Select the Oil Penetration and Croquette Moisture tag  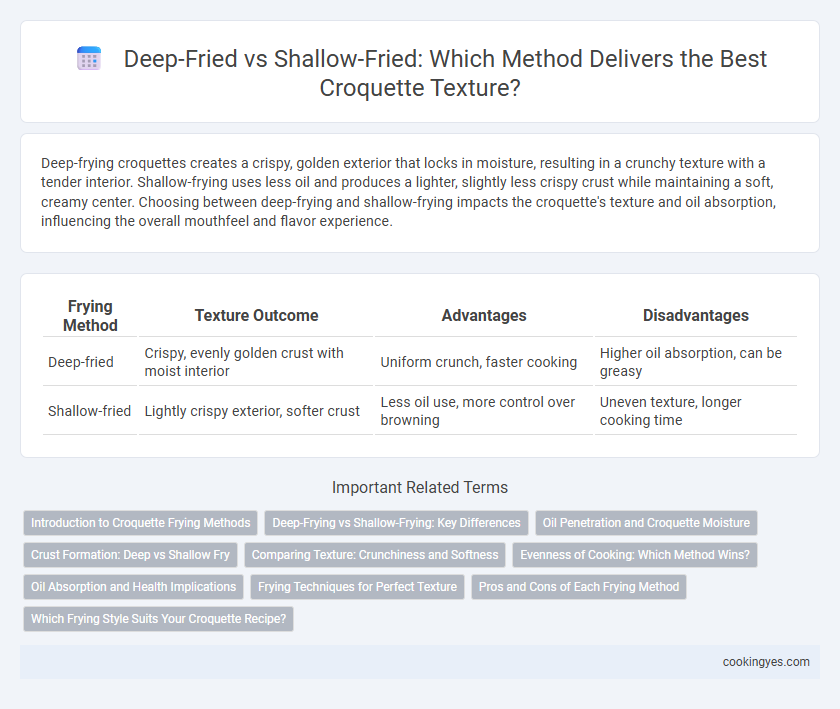(646, 523)
